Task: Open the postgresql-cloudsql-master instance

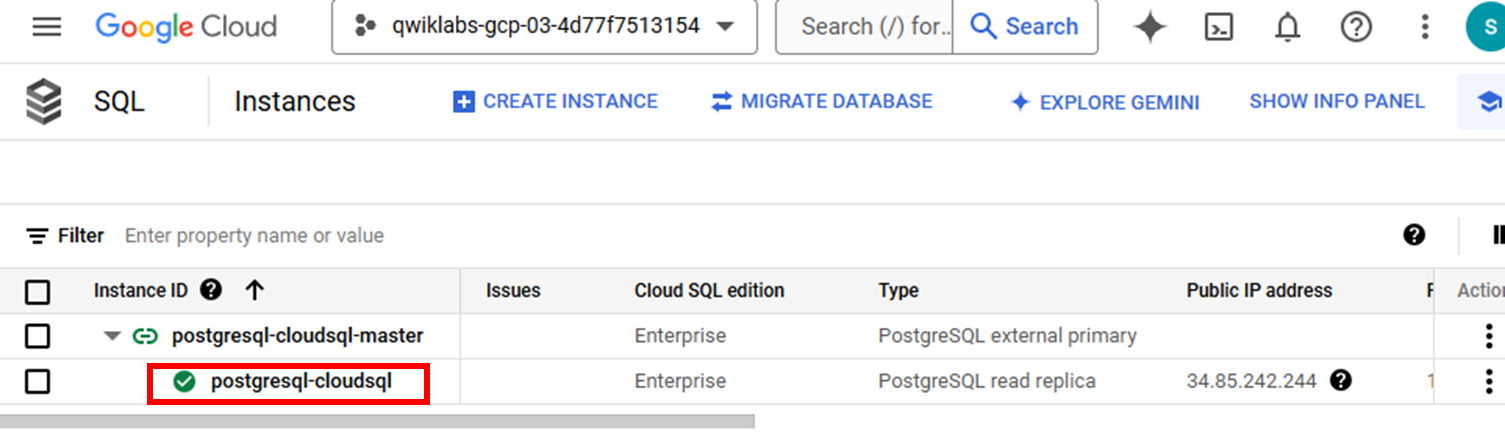Action: click(x=297, y=336)
